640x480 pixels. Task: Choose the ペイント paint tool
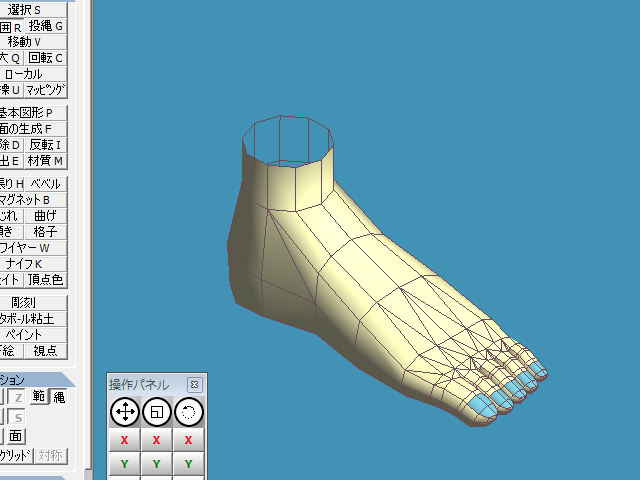pos(33,335)
